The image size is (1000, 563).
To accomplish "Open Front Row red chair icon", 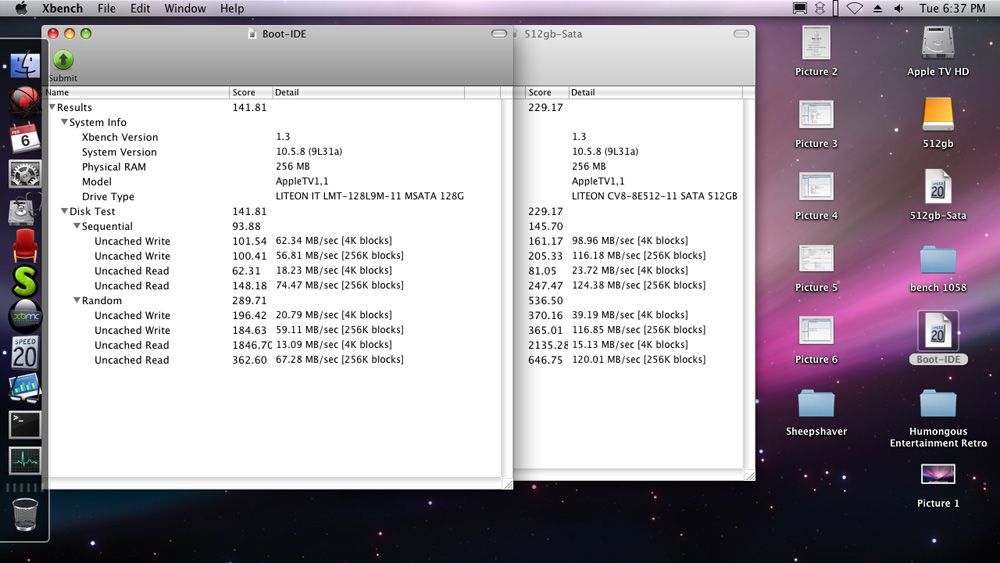I will [x=25, y=245].
